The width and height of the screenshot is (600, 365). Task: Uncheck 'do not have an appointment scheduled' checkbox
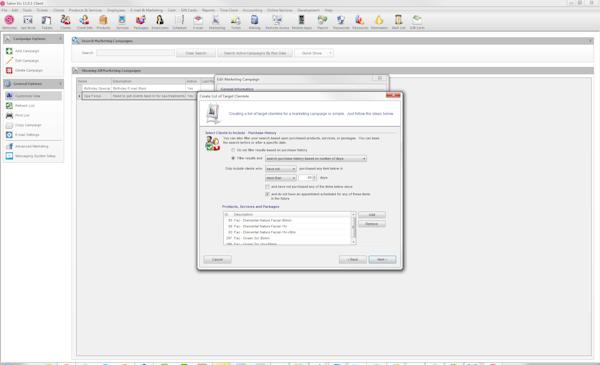pyautogui.click(x=267, y=194)
